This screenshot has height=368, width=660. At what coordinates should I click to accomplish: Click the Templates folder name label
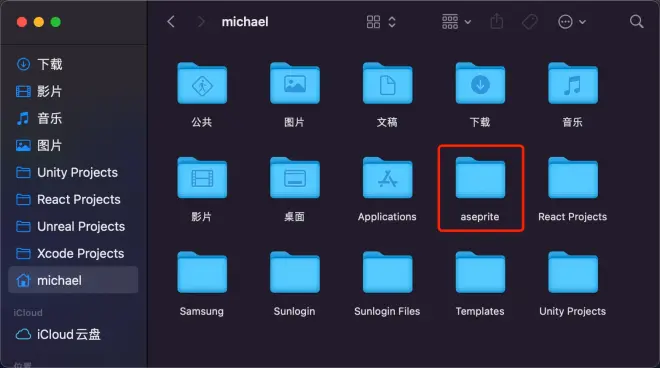480,311
